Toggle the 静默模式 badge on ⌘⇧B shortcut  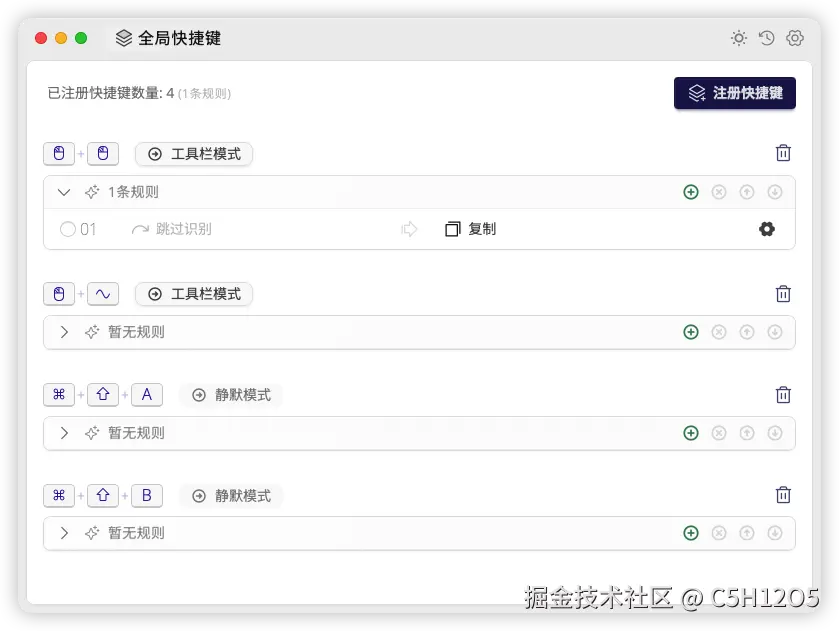click(x=231, y=495)
